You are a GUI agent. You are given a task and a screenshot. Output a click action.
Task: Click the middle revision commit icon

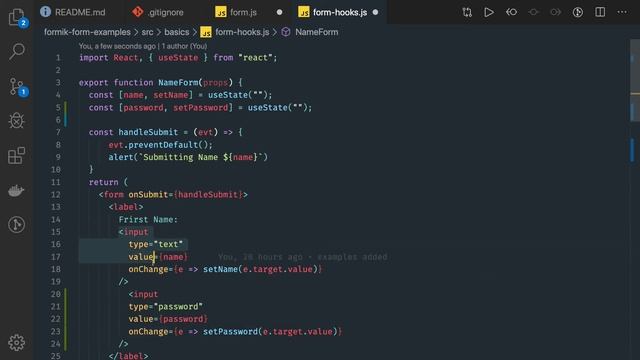(x=533, y=12)
